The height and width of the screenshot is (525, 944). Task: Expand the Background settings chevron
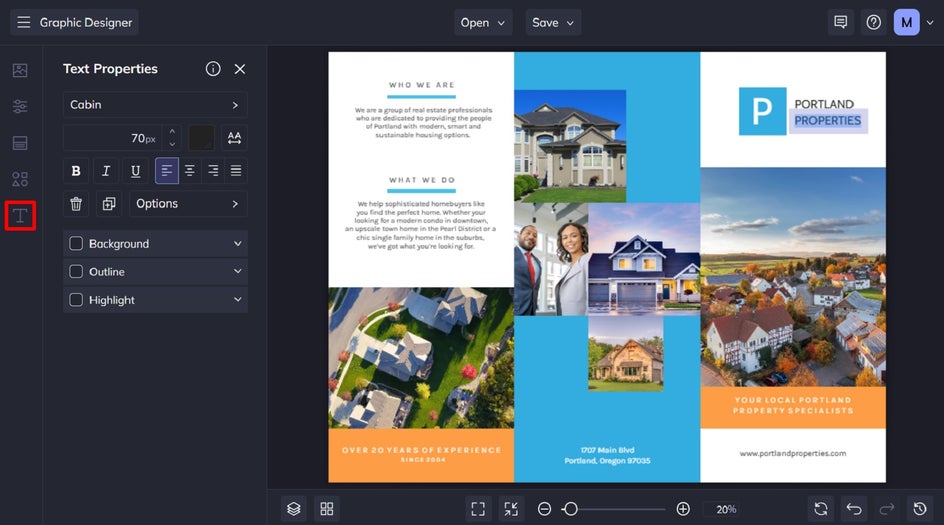[238, 243]
